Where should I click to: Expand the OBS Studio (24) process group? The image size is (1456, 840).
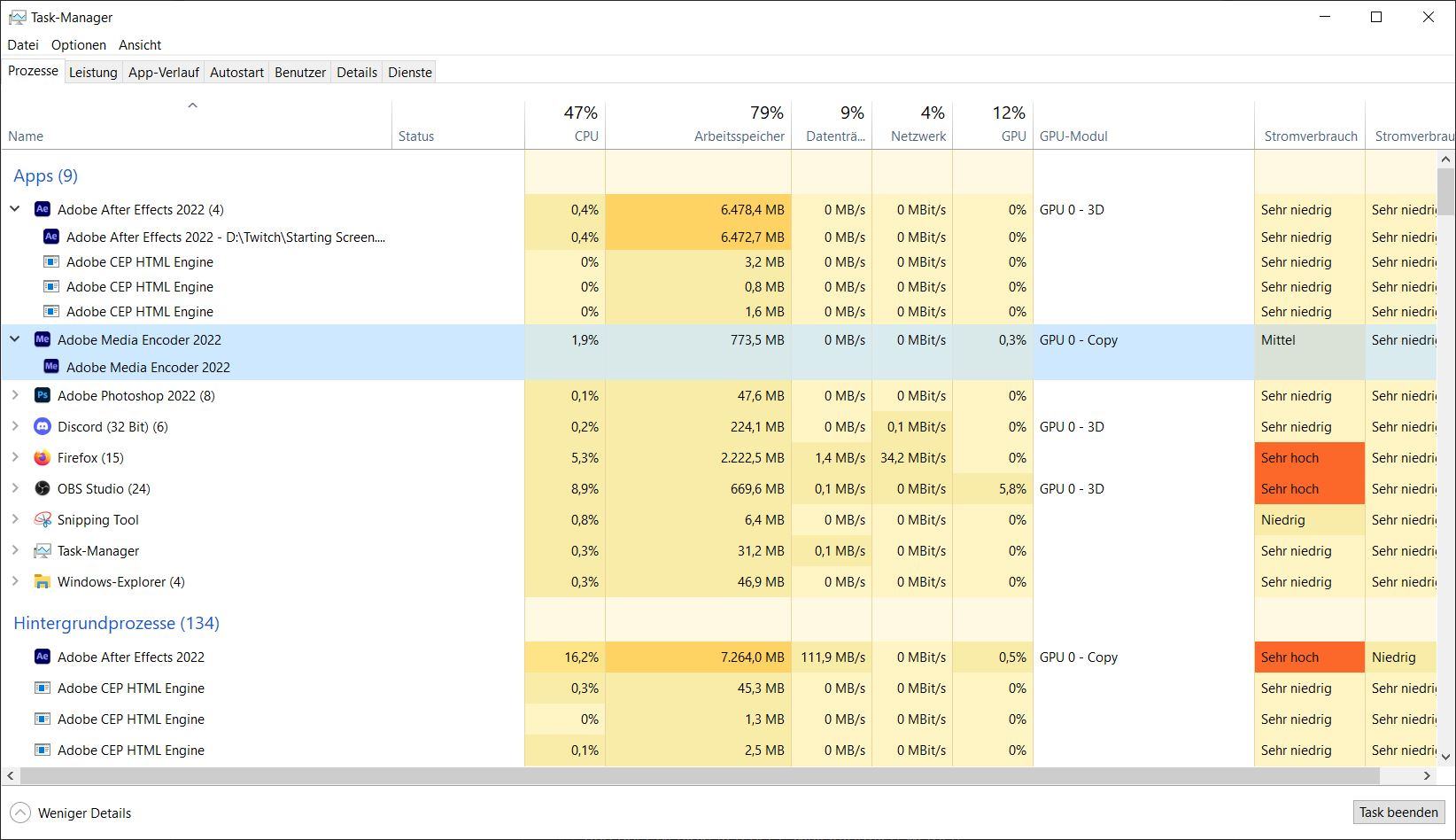point(14,488)
